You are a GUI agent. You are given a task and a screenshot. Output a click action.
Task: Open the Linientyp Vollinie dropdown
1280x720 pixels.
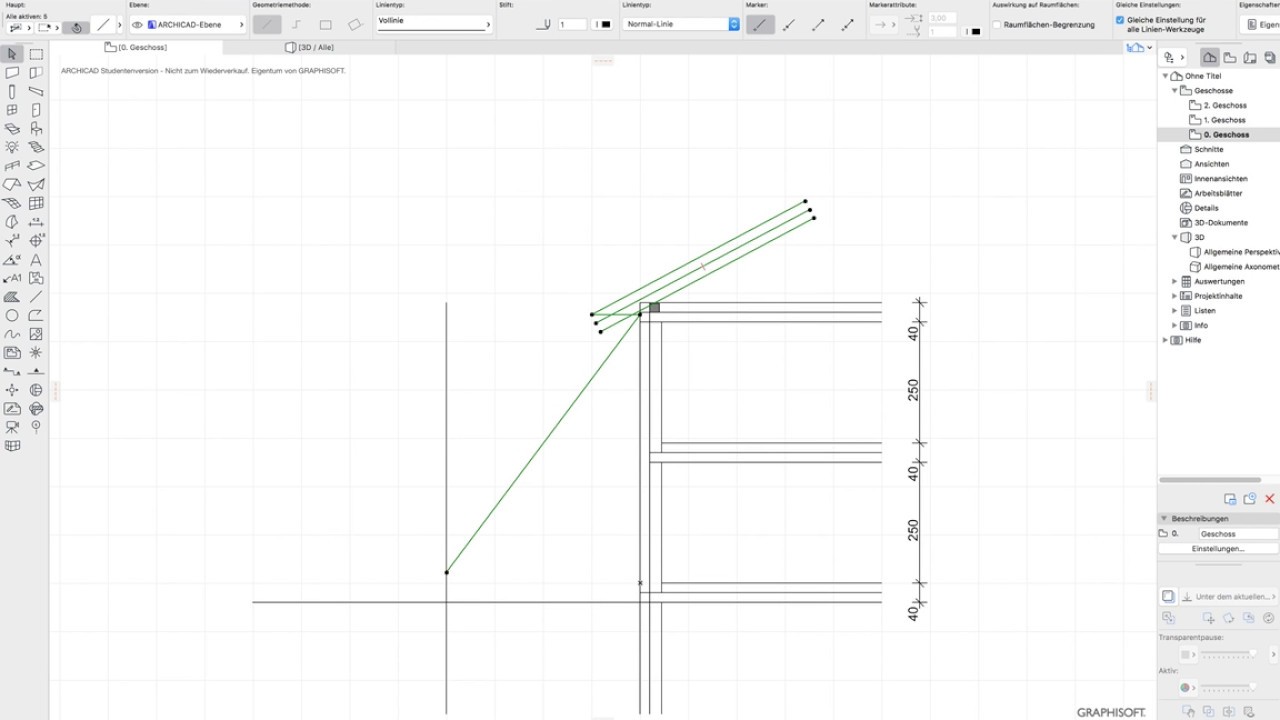435,24
